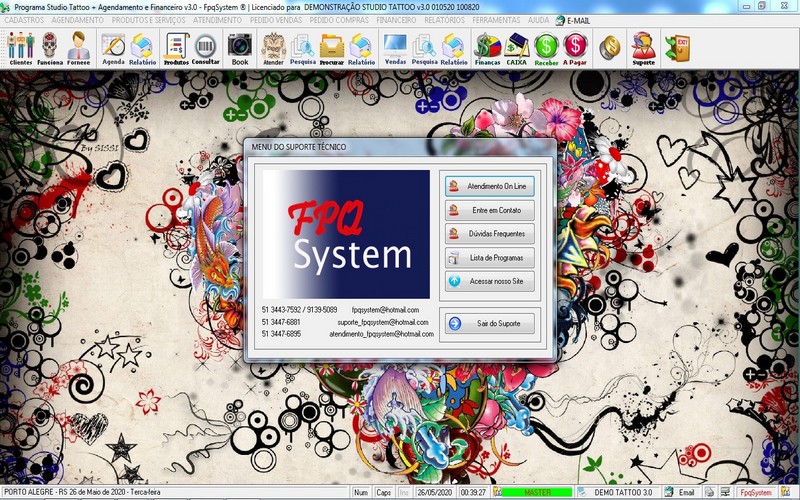Click the FPQ System logo image

pos(346,234)
